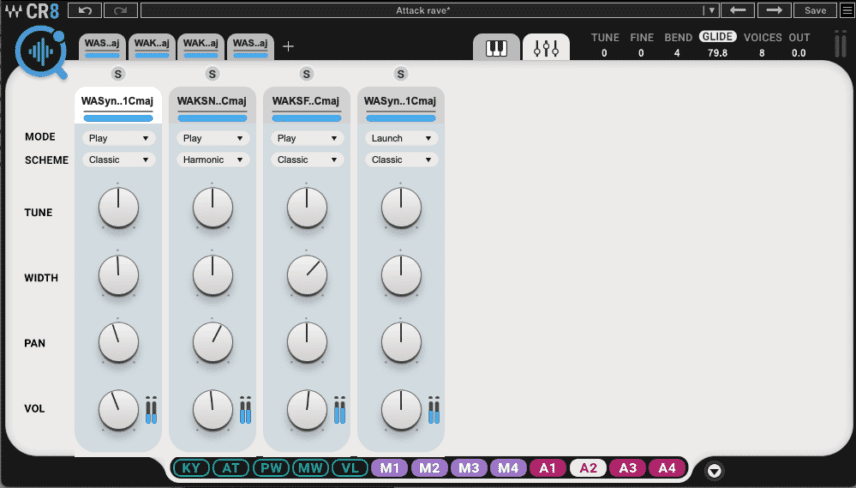This screenshot has width=856, height=488.
Task: Click Vol knob of fourth WASyn..1Cmaj column
Action: pos(401,410)
